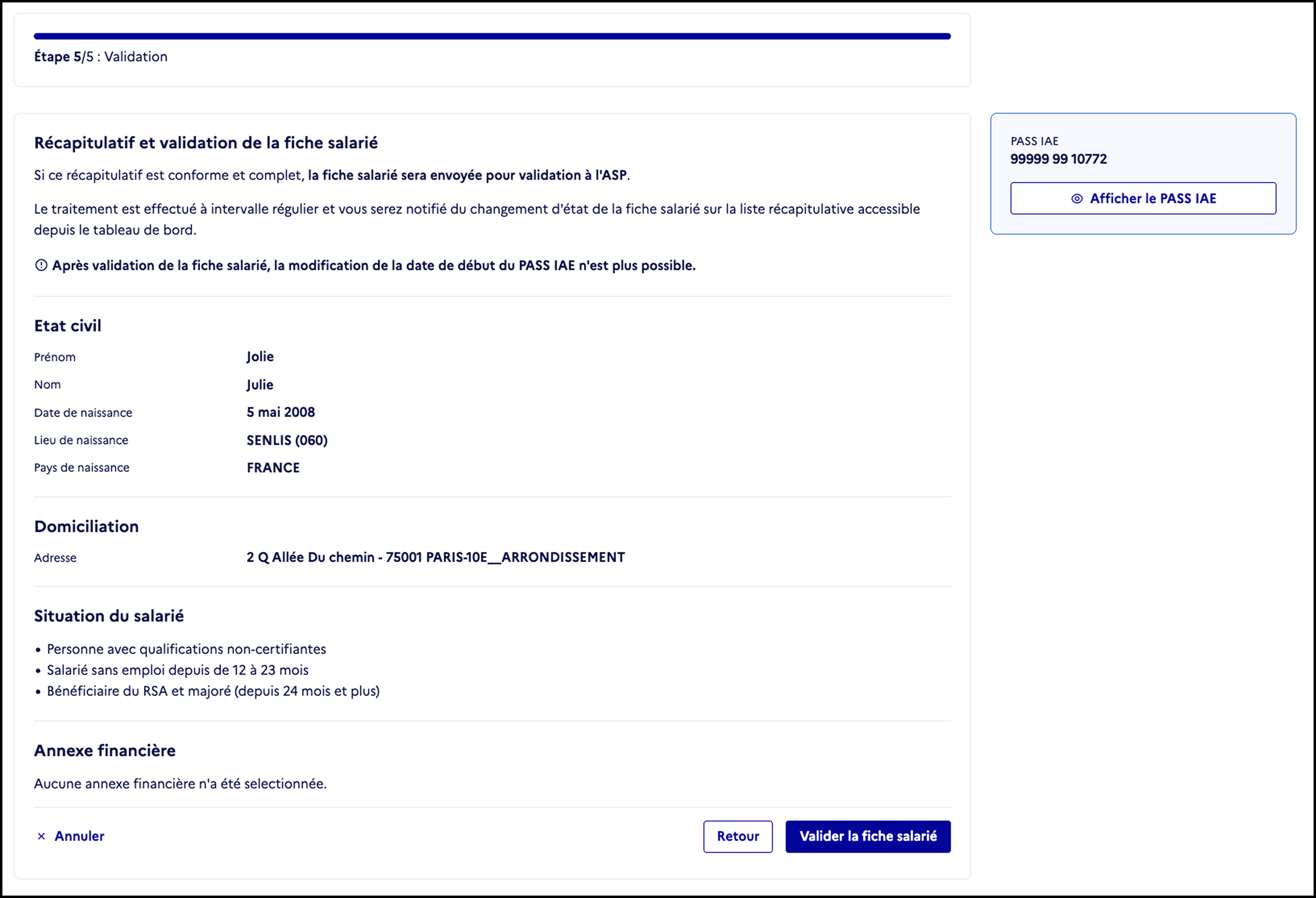Click the Adresse field label
Viewport: 1316px width, 898px height.
(x=55, y=557)
